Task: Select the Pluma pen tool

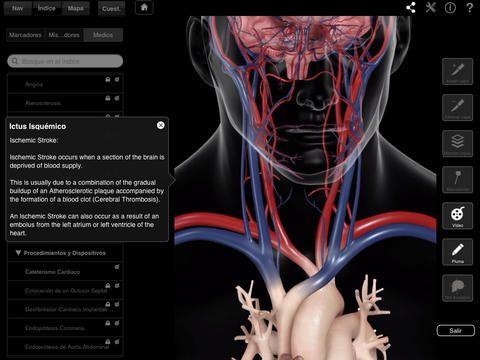Action: [x=457, y=252]
